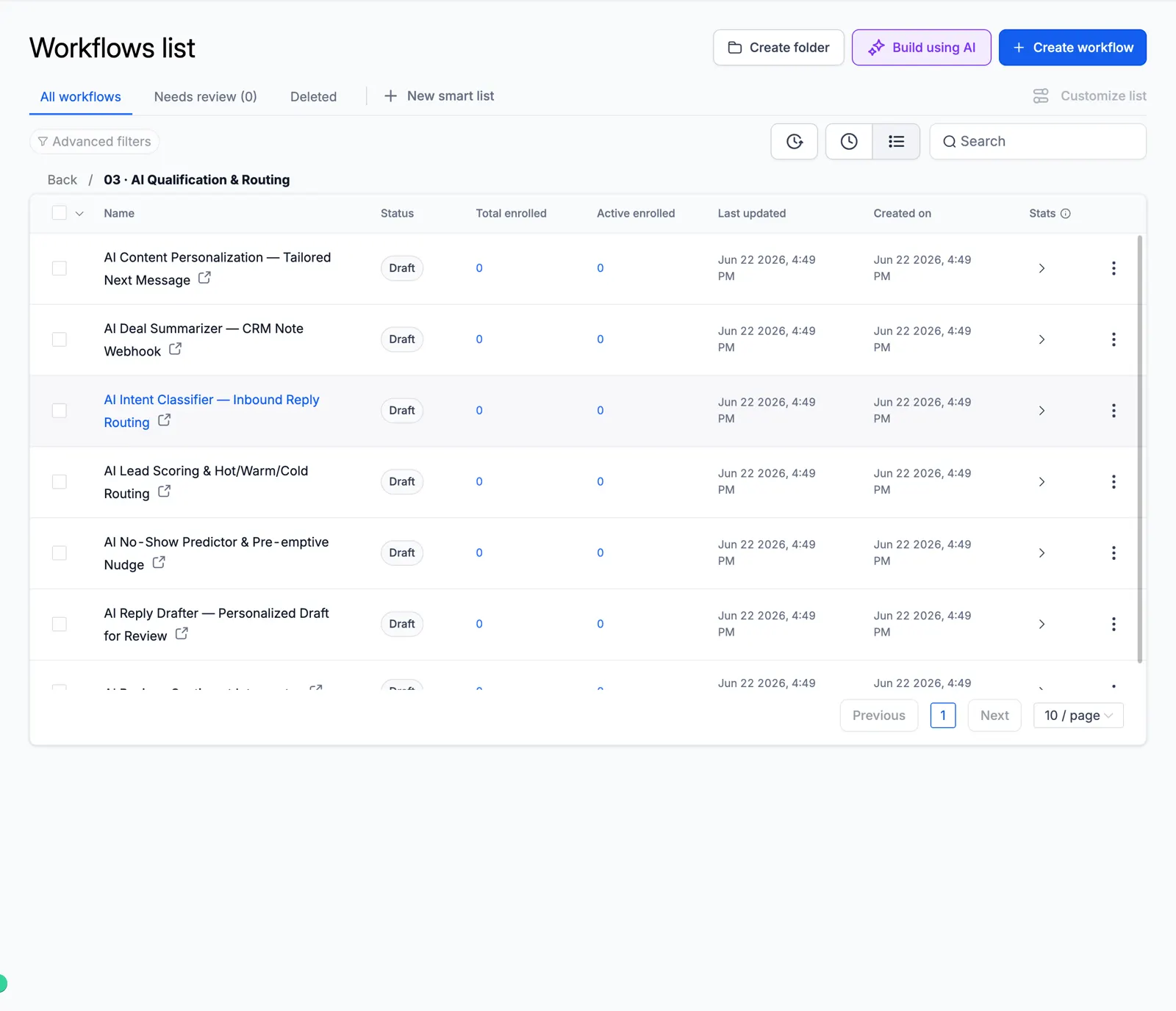Switch to the list view icon
This screenshot has width=1176, height=1011.
[x=896, y=142]
